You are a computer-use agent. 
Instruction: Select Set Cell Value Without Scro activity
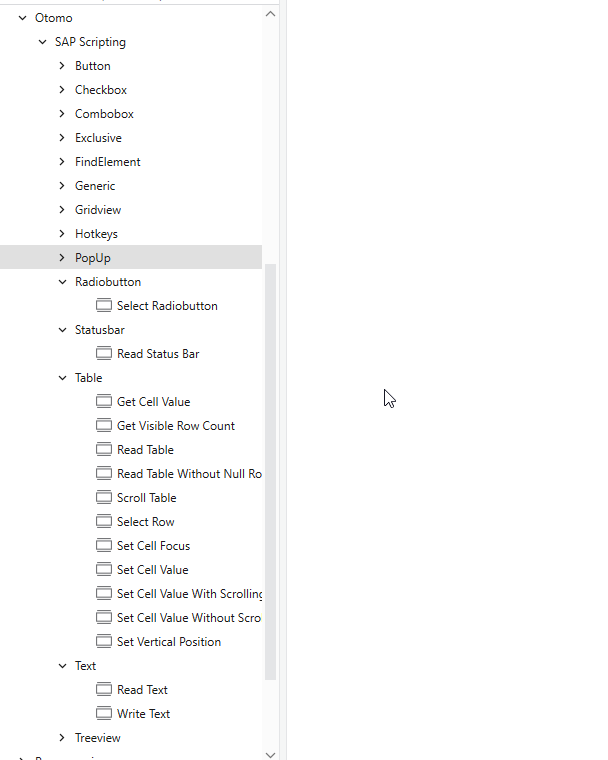pyautogui.click(x=189, y=618)
